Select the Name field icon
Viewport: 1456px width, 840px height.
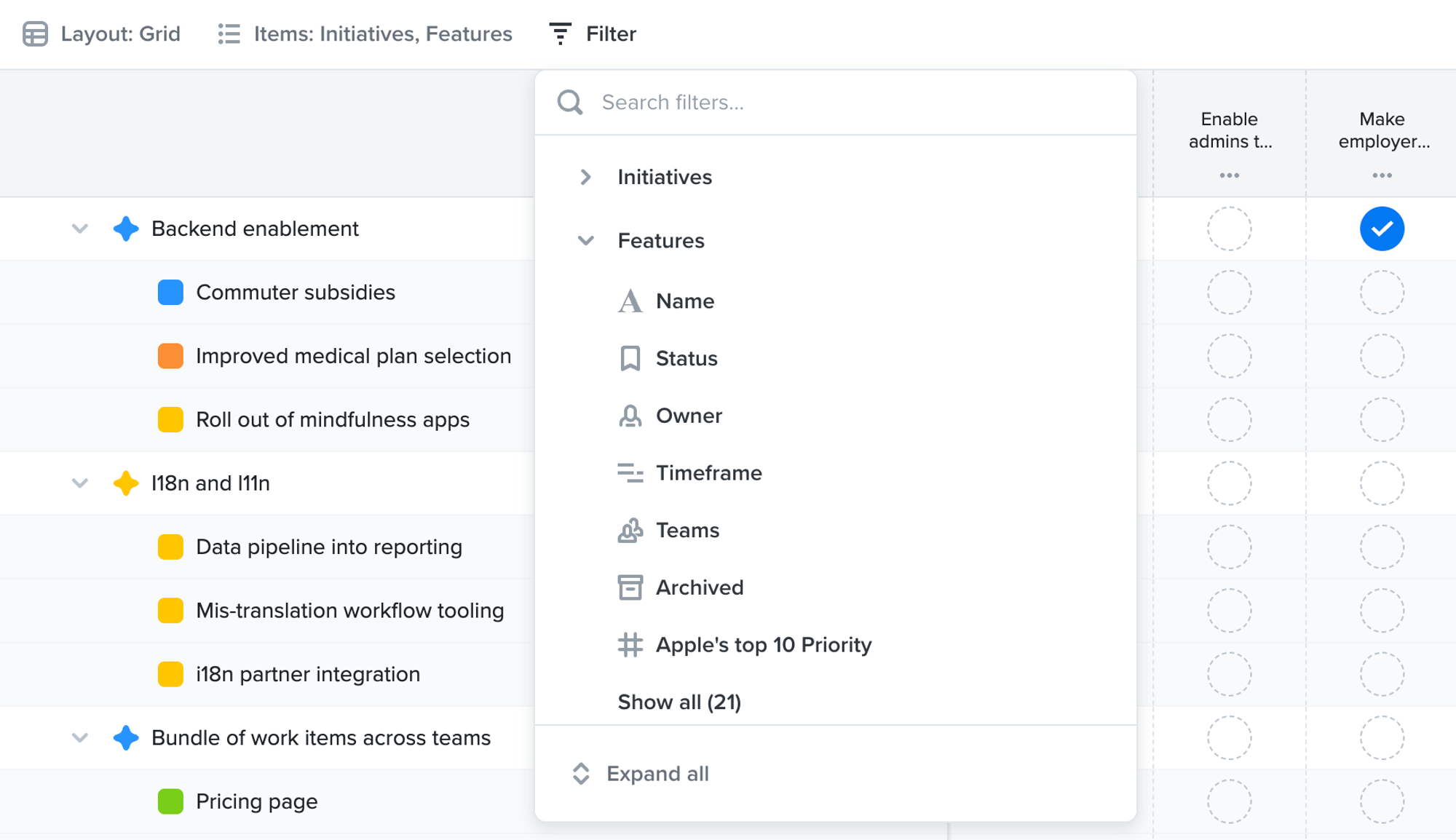pyautogui.click(x=631, y=301)
